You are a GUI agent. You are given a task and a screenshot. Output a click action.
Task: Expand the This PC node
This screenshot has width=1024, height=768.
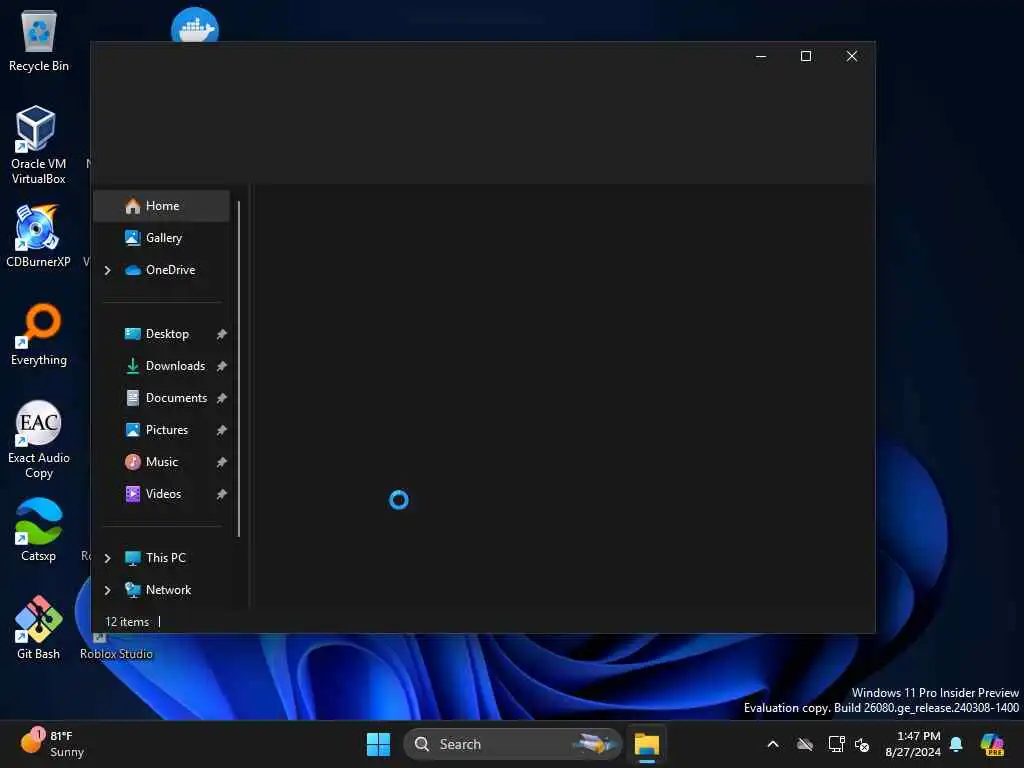108,558
